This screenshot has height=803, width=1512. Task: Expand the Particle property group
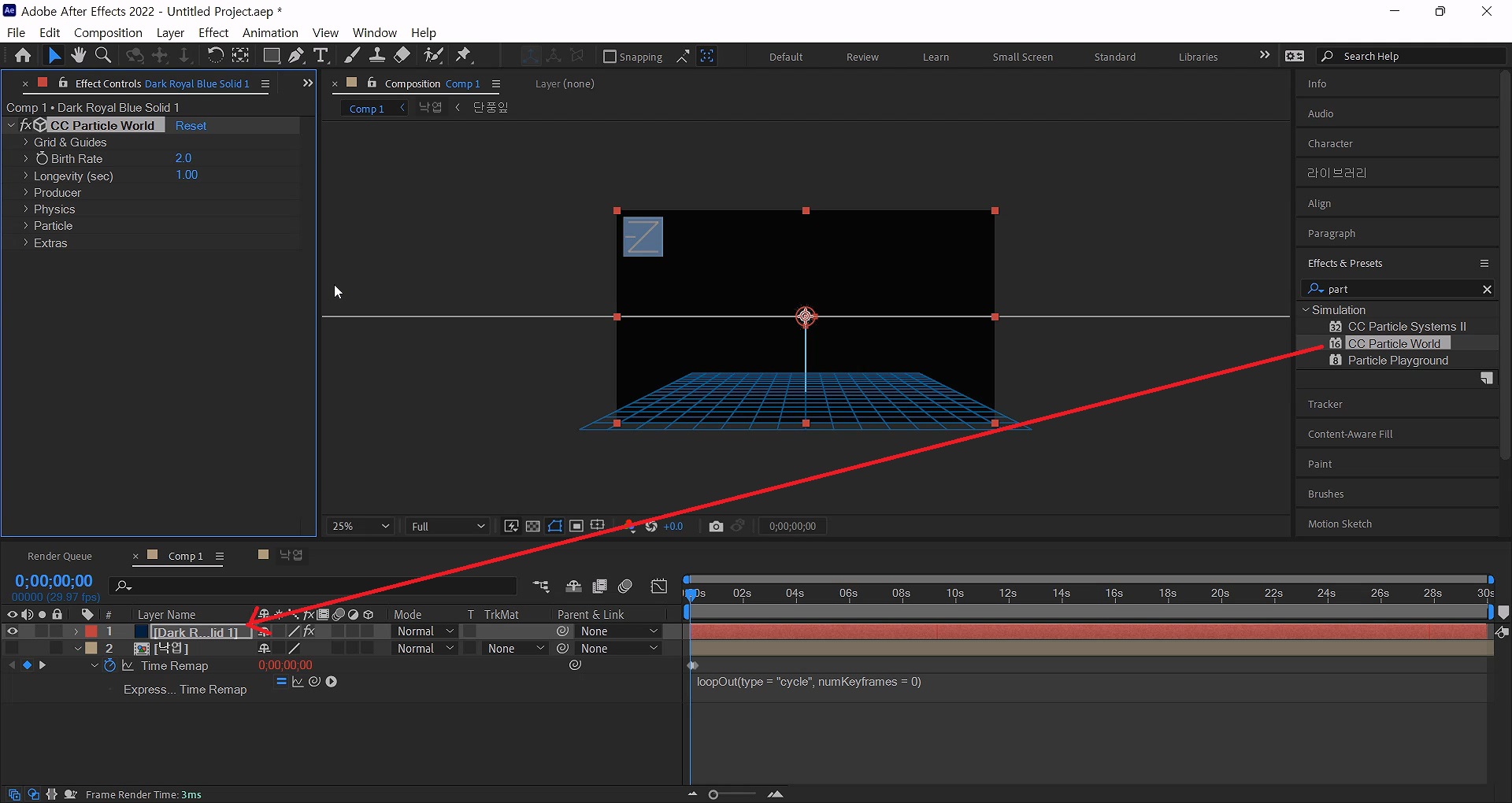pyautogui.click(x=26, y=226)
